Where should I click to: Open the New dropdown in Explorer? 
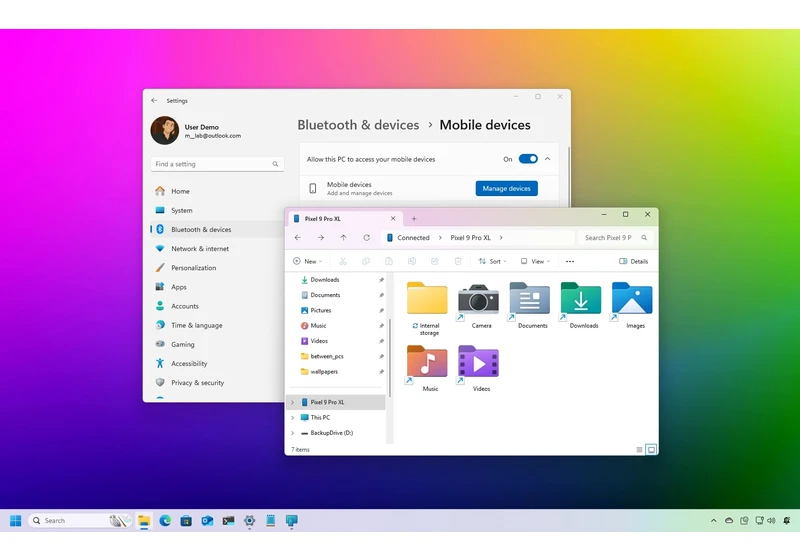[308, 261]
